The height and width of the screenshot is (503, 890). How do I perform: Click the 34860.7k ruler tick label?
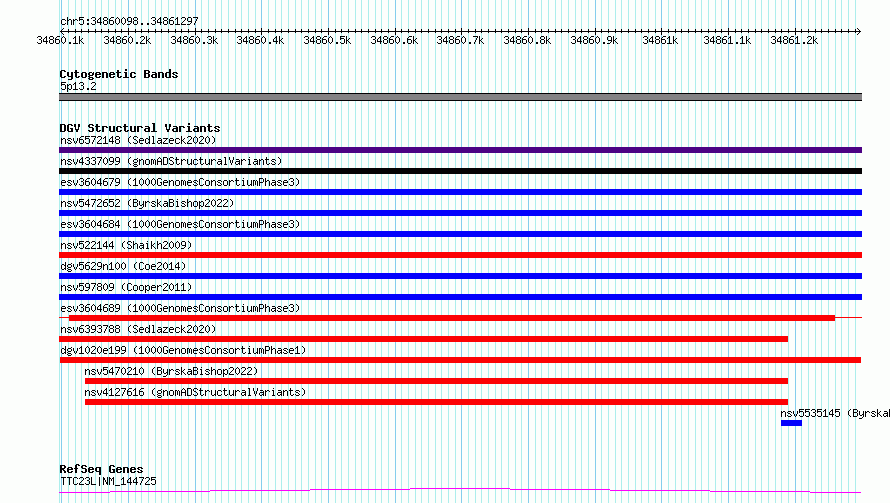click(x=460, y=40)
